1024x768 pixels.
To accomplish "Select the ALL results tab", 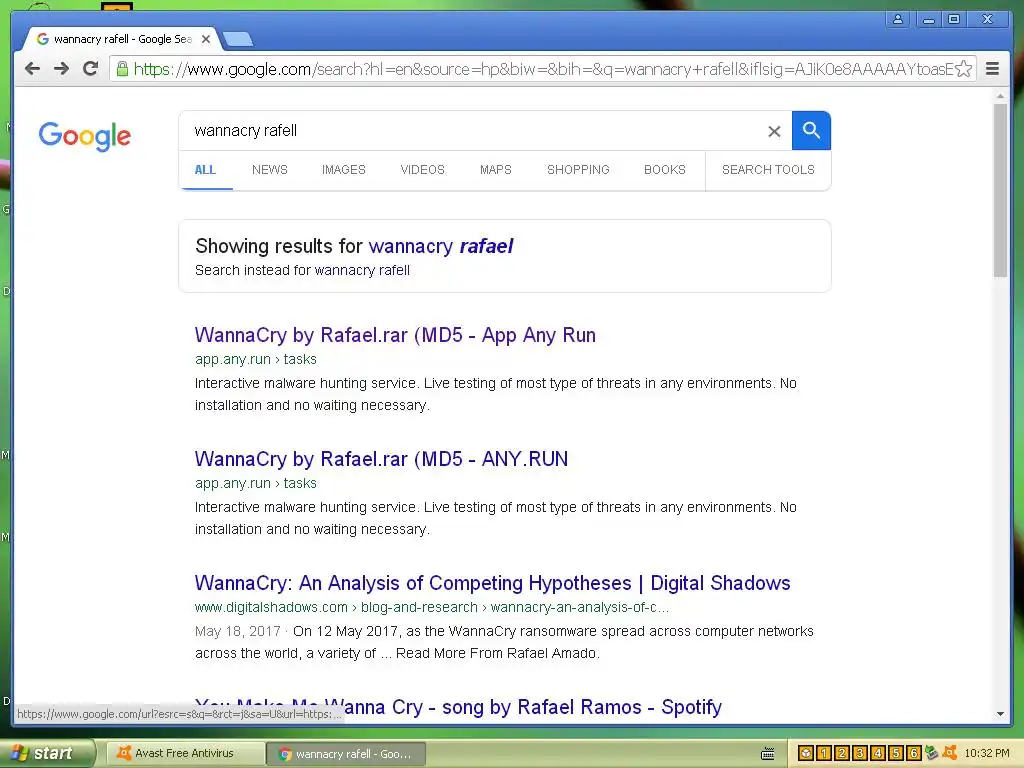I will point(205,170).
